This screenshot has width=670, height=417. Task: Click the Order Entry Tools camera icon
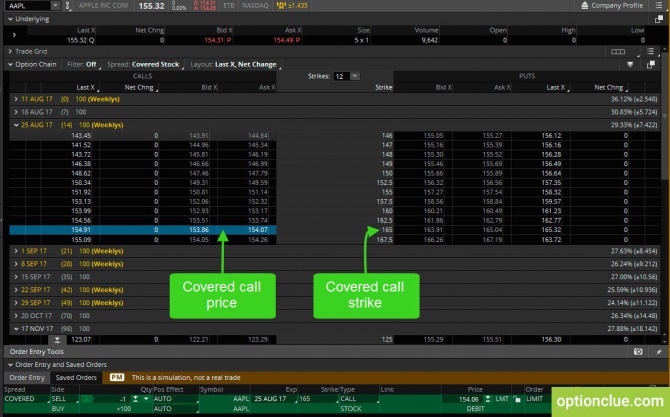pos(638,352)
